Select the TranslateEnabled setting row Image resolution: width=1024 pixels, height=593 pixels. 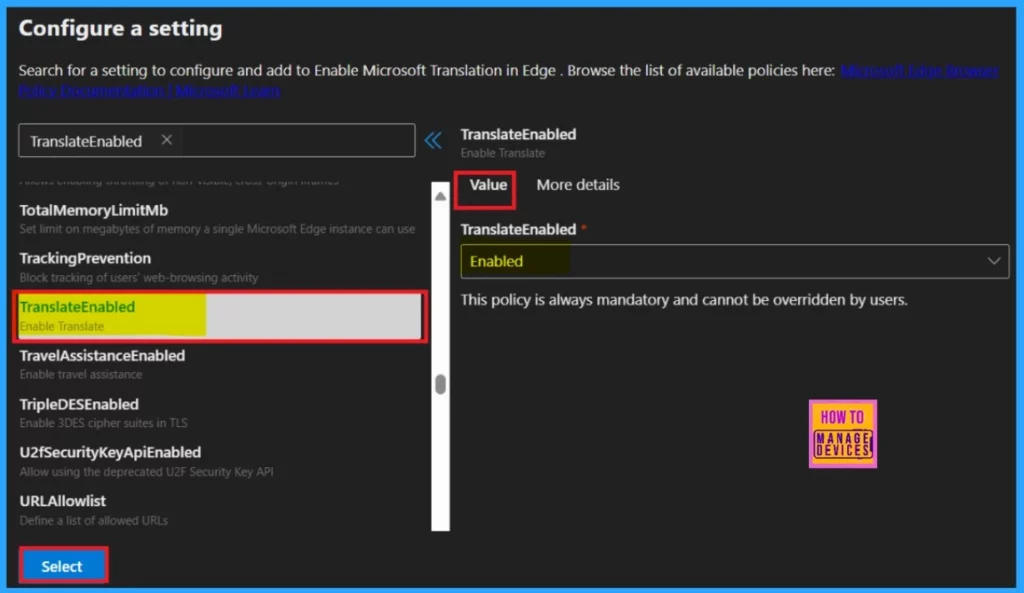click(219, 316)
